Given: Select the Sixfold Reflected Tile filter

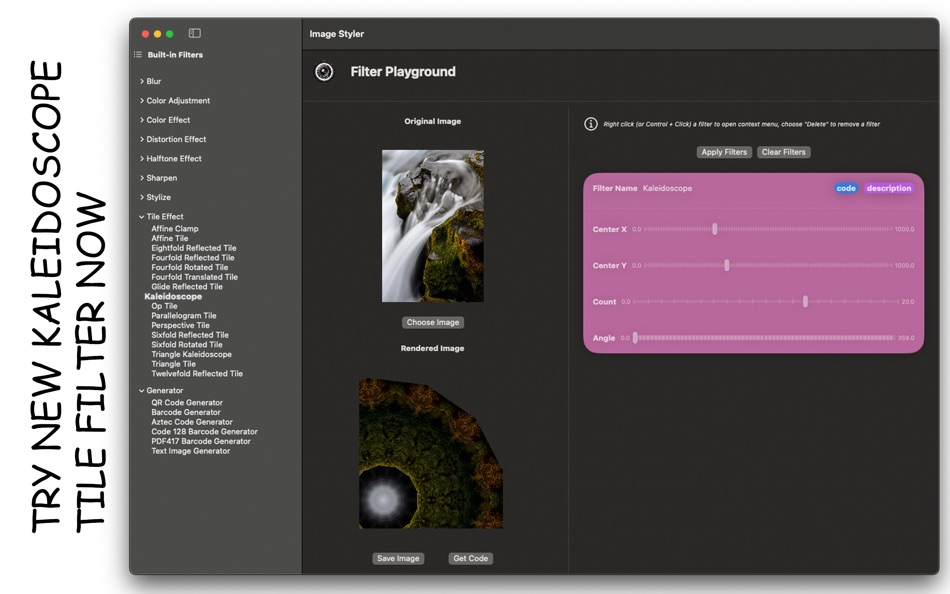Looking at the screenshot, I should [188, 334].
